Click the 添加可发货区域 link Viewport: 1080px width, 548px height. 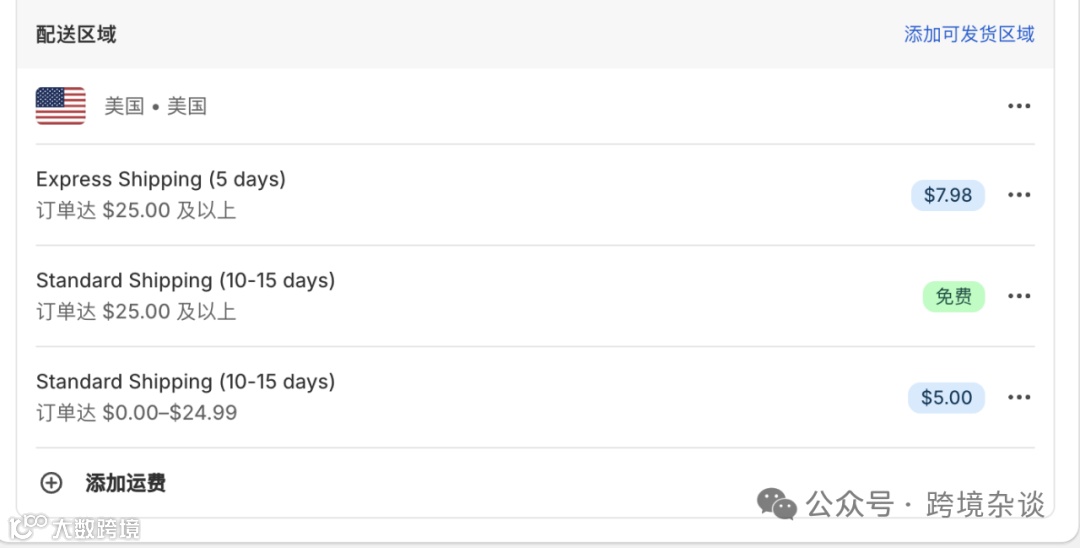point(969,34)
